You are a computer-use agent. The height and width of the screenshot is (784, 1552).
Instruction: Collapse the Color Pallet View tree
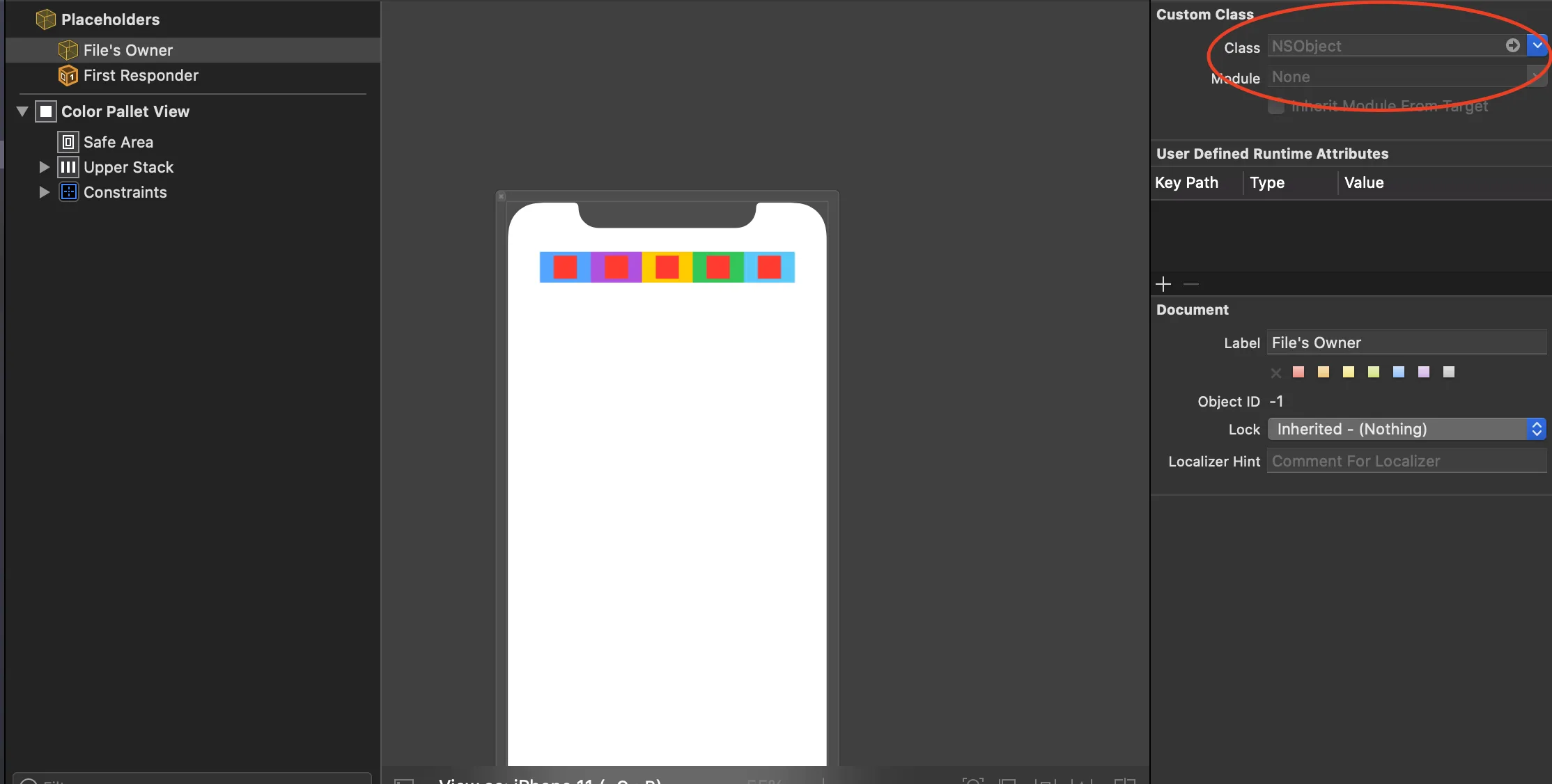pos(22,111)
